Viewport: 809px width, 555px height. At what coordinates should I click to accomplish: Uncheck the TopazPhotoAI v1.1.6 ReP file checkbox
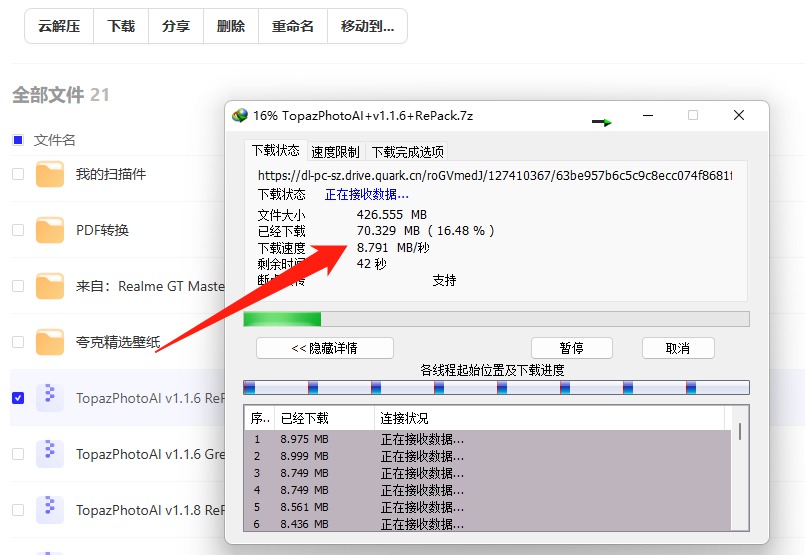[x=18, y=398]
